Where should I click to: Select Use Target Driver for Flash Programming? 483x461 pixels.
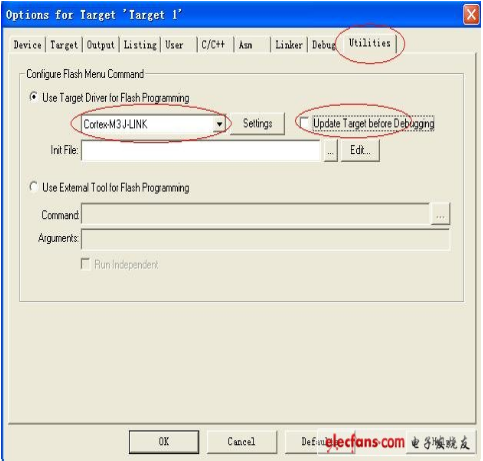coord(34,97)
